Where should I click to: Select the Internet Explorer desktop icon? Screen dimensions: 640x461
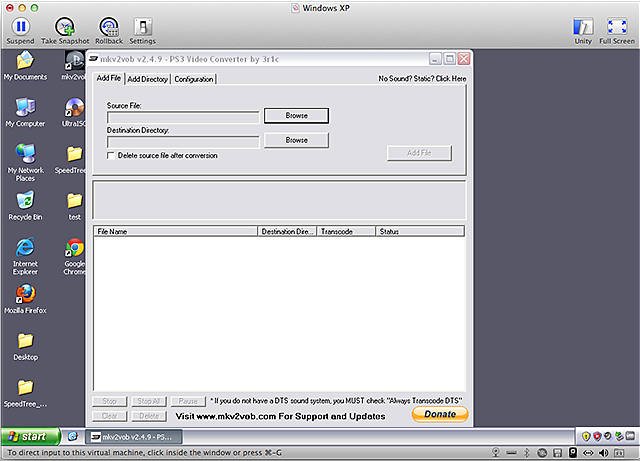[25, 256]
